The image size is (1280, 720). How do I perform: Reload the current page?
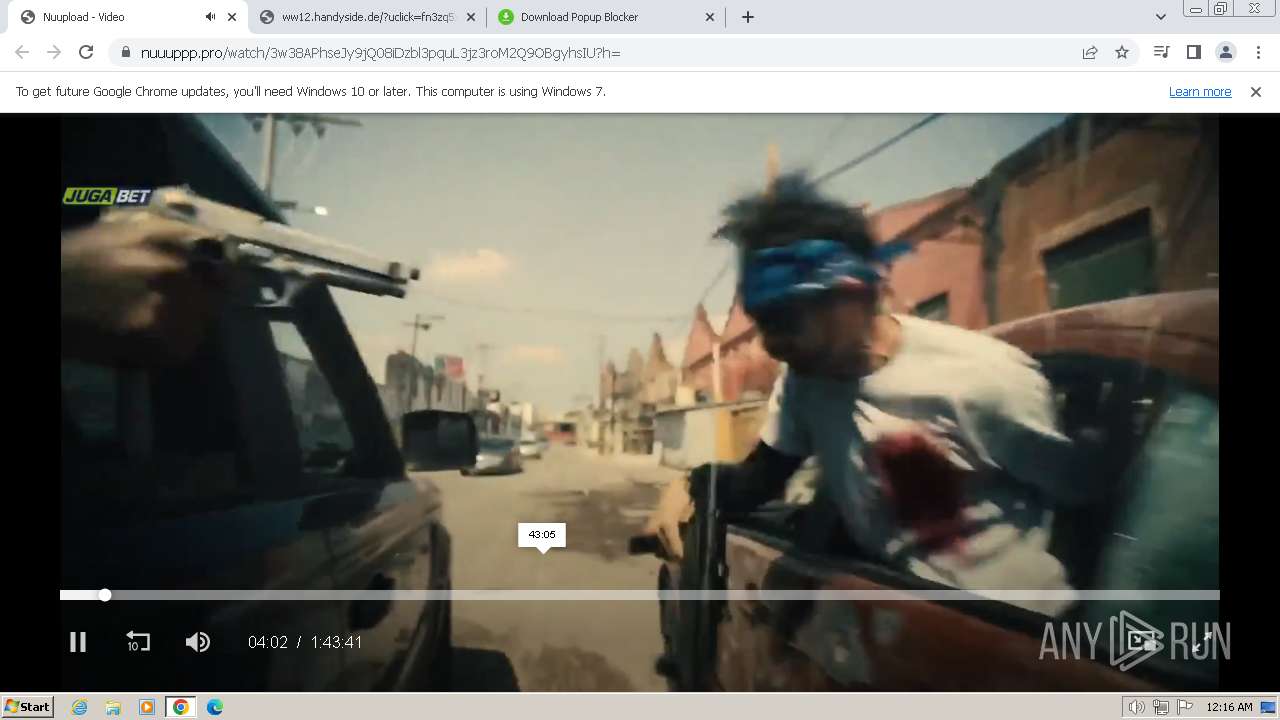[86, 52]
